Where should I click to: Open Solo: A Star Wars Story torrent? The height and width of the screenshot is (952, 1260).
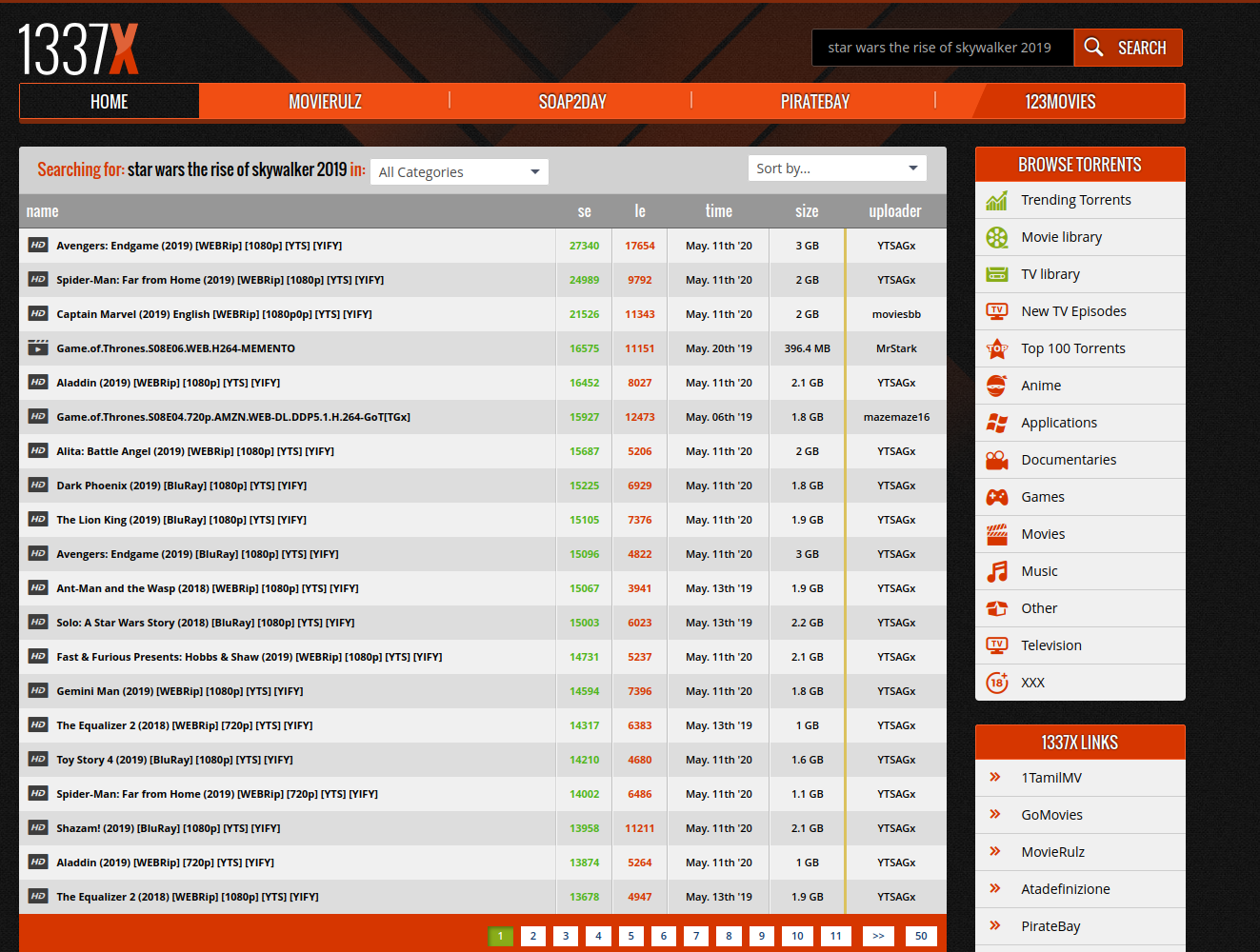206,623
